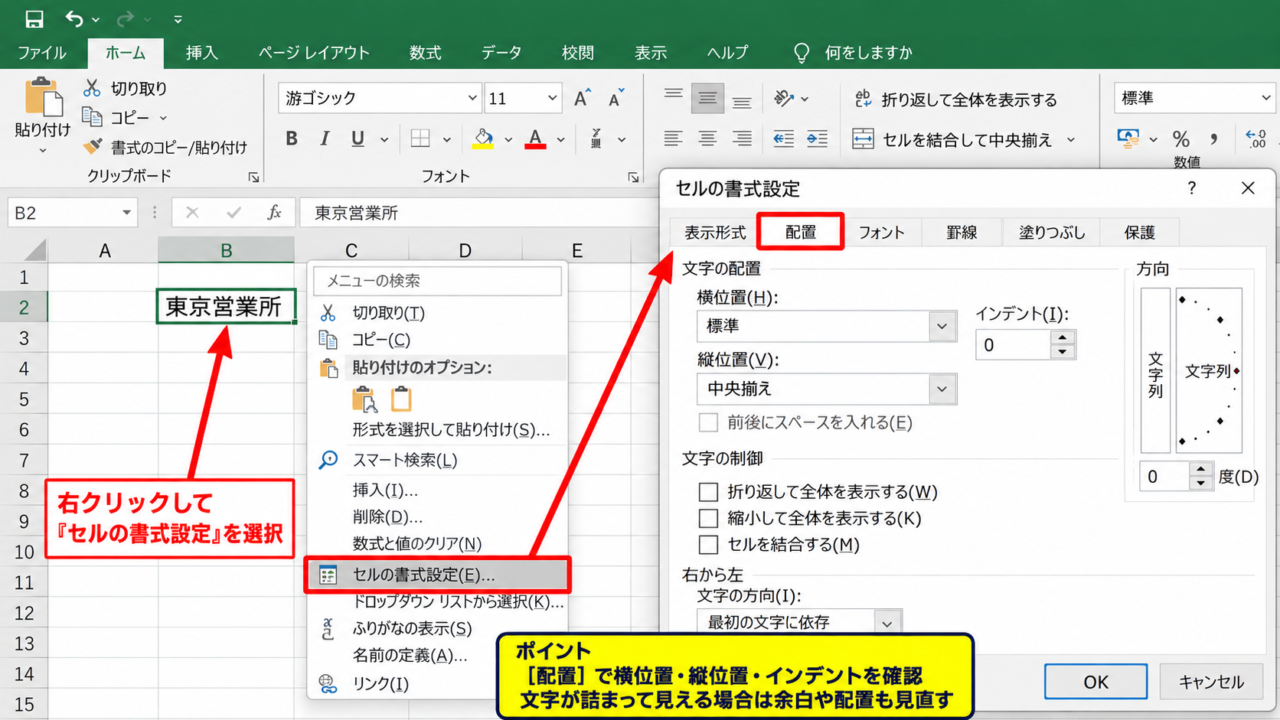Toggle Italic formatting in ribbon
The image size is (1280, 720).
coord(326,139)
